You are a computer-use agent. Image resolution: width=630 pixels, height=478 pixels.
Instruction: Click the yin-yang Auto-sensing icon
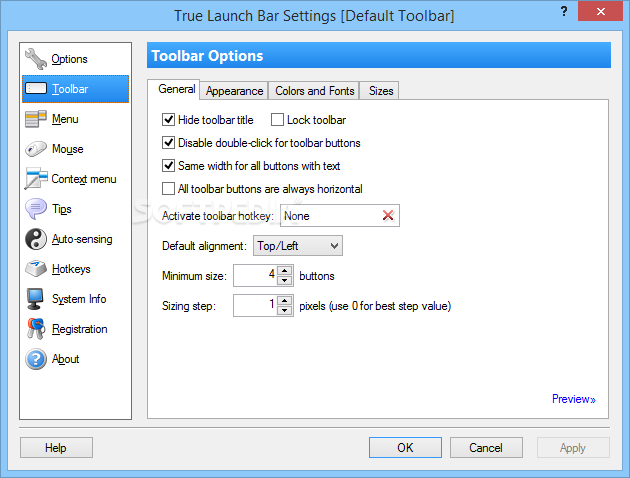(36, 239)
